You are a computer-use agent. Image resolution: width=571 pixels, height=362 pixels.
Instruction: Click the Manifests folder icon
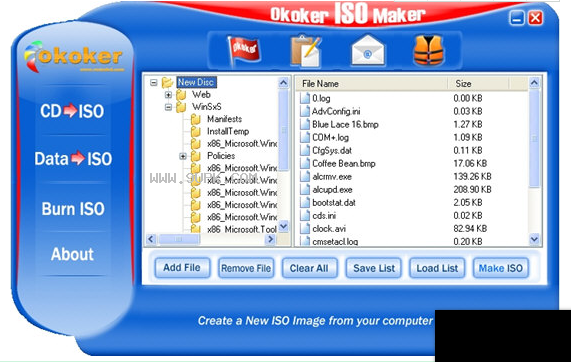tap(196, 119)
